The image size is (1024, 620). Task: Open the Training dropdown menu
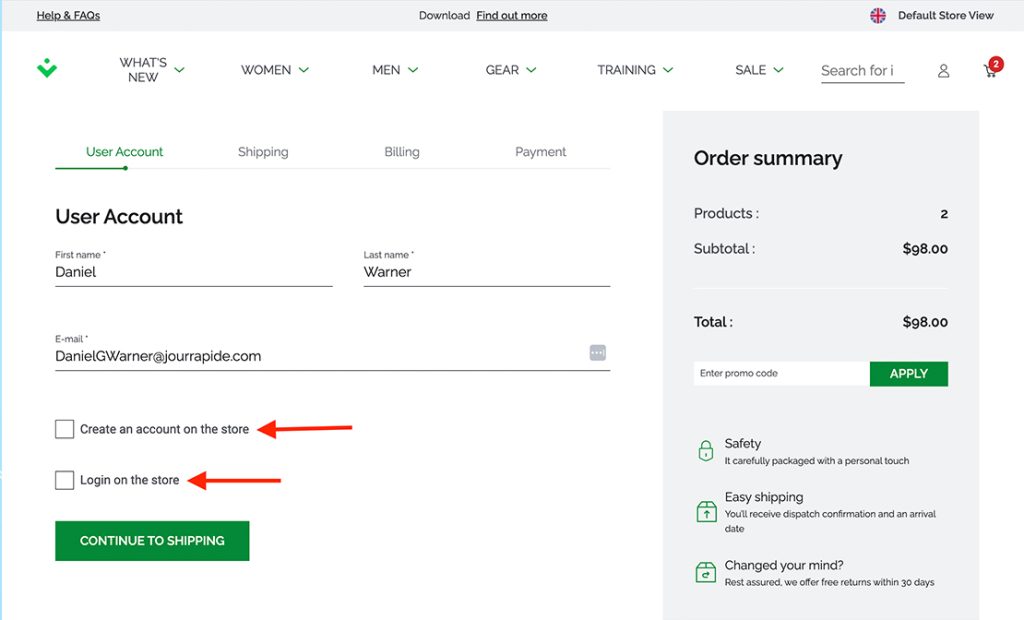tap(635, 70)
